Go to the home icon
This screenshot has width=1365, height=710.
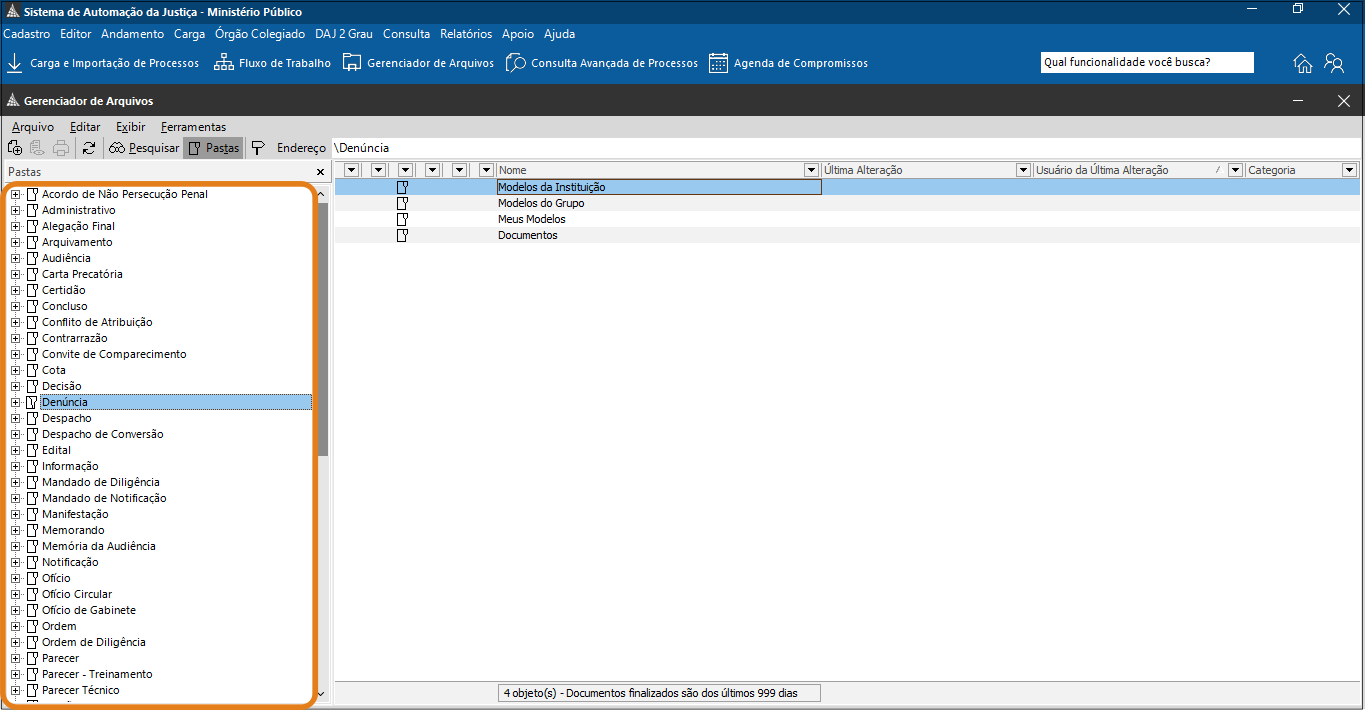tap(1303, 63)
